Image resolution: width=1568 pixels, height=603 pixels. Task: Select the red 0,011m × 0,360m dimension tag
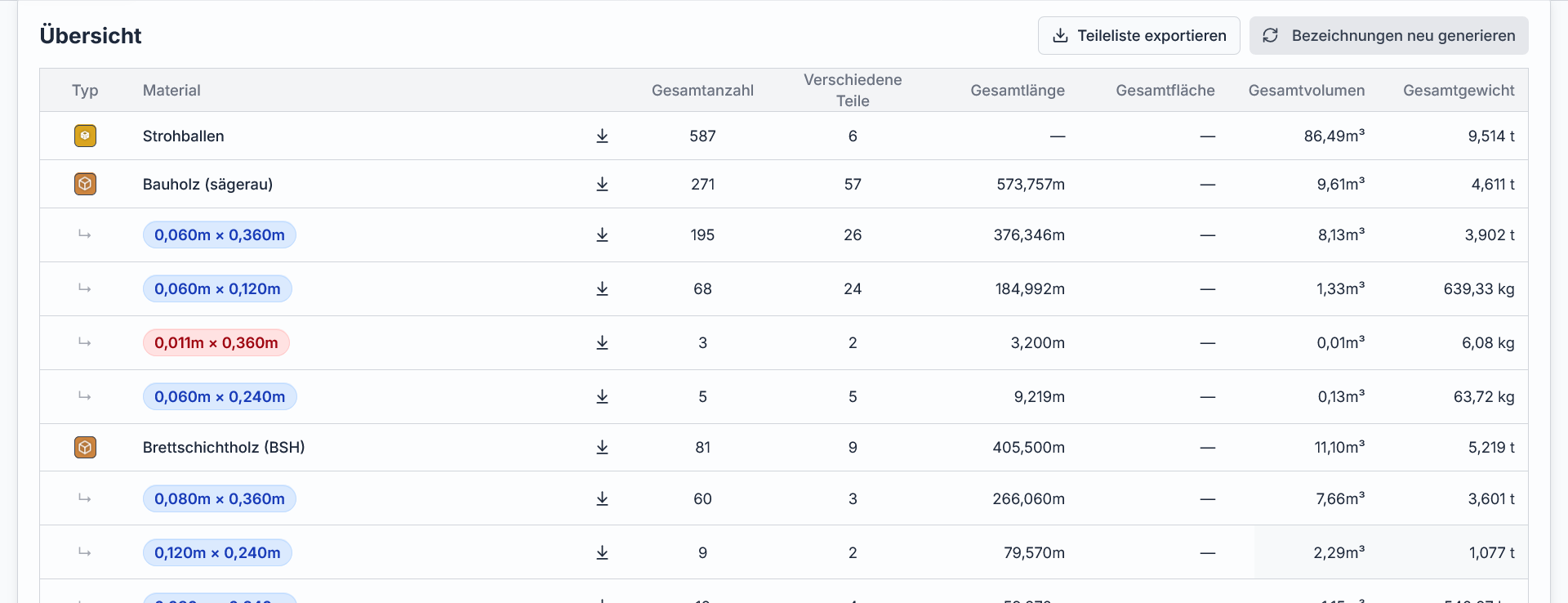pos(216,342)
